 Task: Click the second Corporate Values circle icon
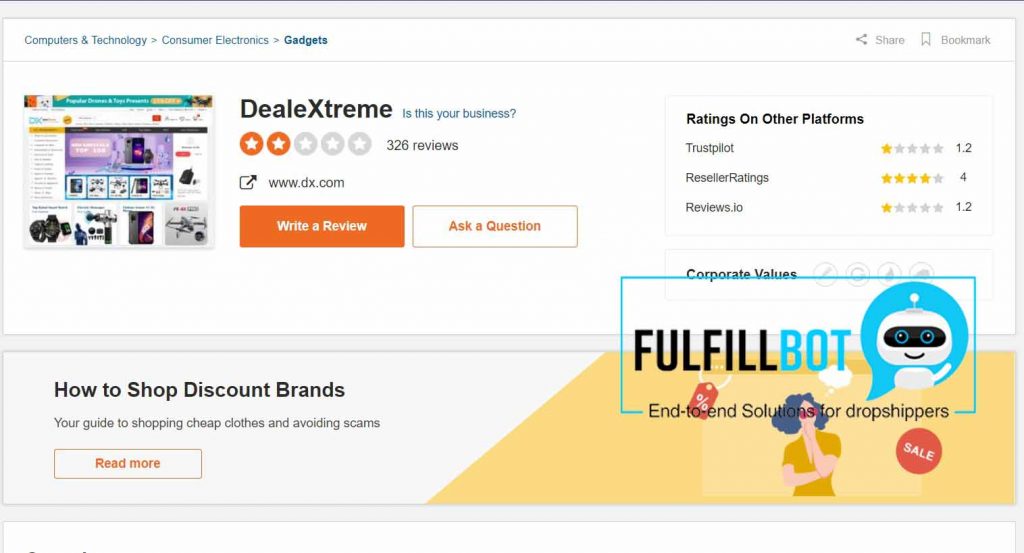[857, 273]
